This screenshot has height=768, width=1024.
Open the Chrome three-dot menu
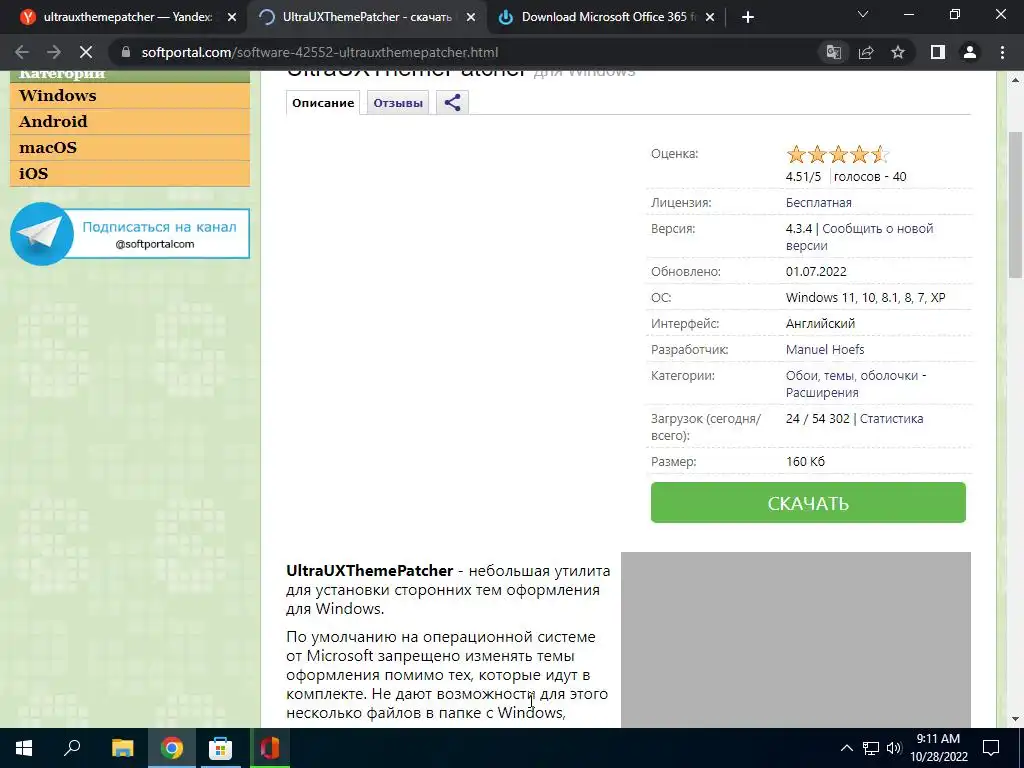(x=1002, y=52)
